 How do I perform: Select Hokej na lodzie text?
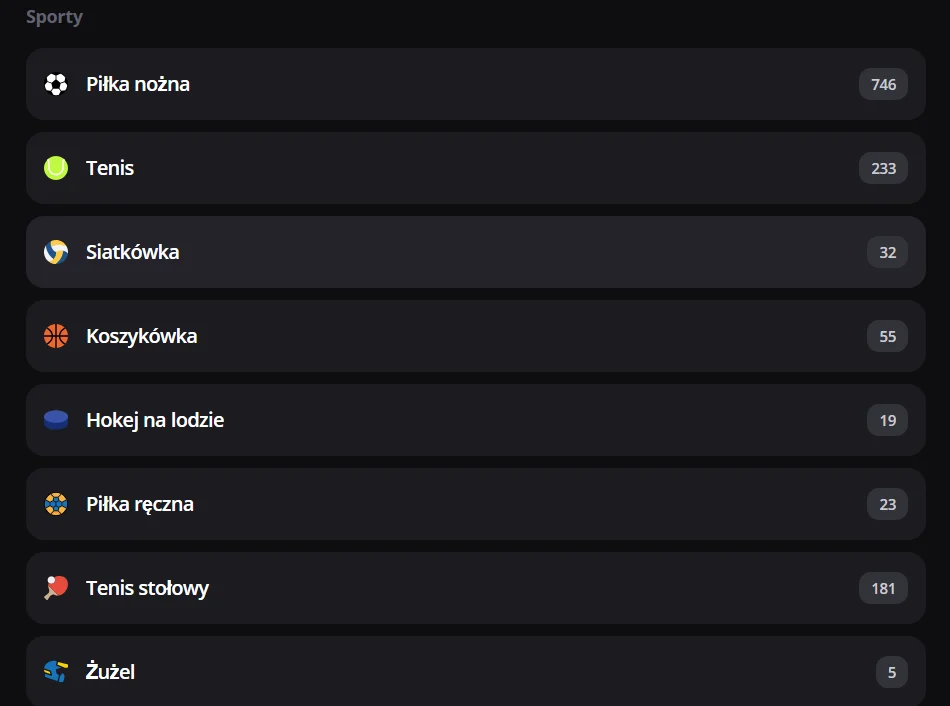coord(155,420)
